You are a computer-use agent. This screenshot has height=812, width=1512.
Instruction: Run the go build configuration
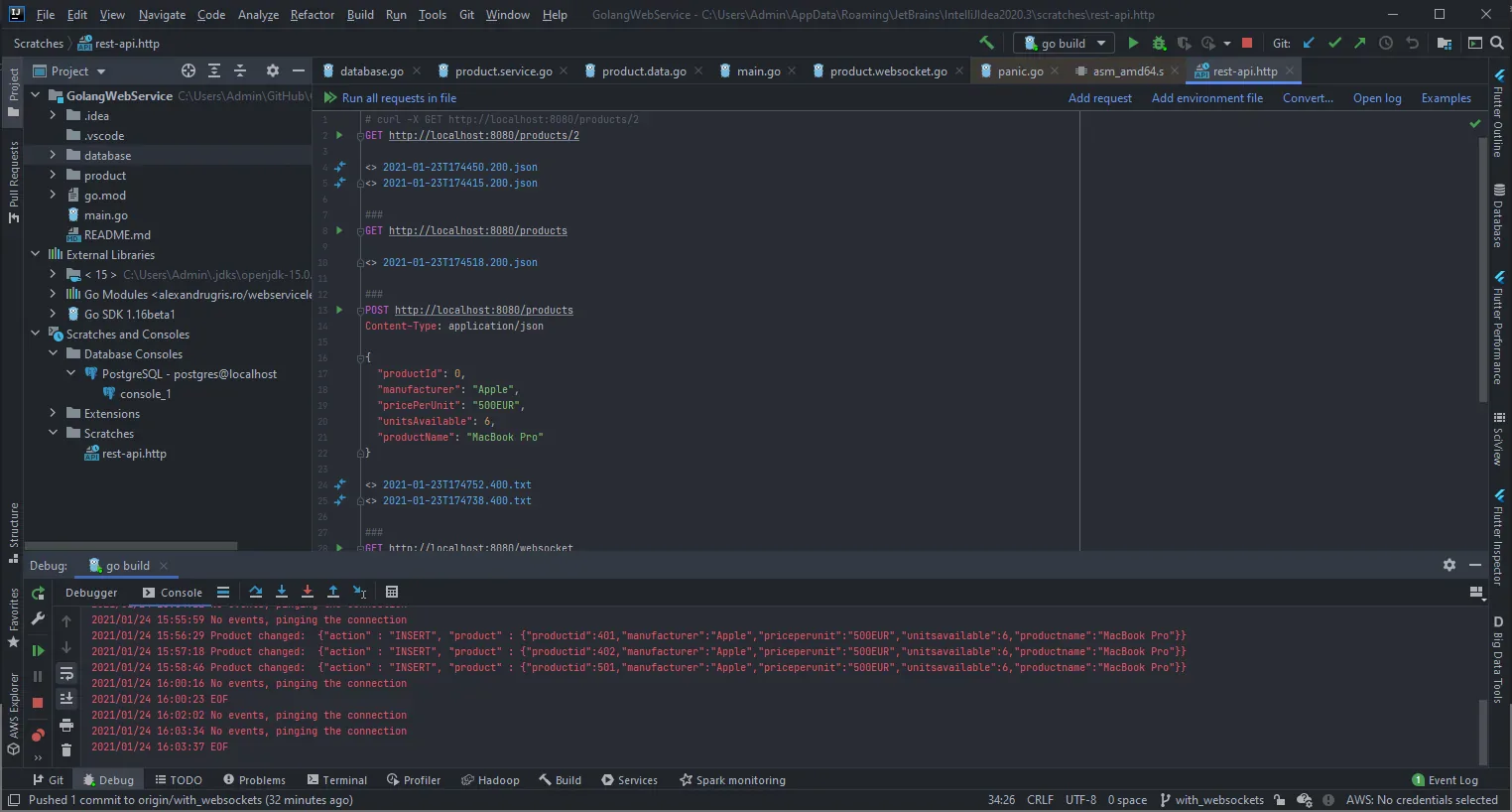(x=1133, y=43)
